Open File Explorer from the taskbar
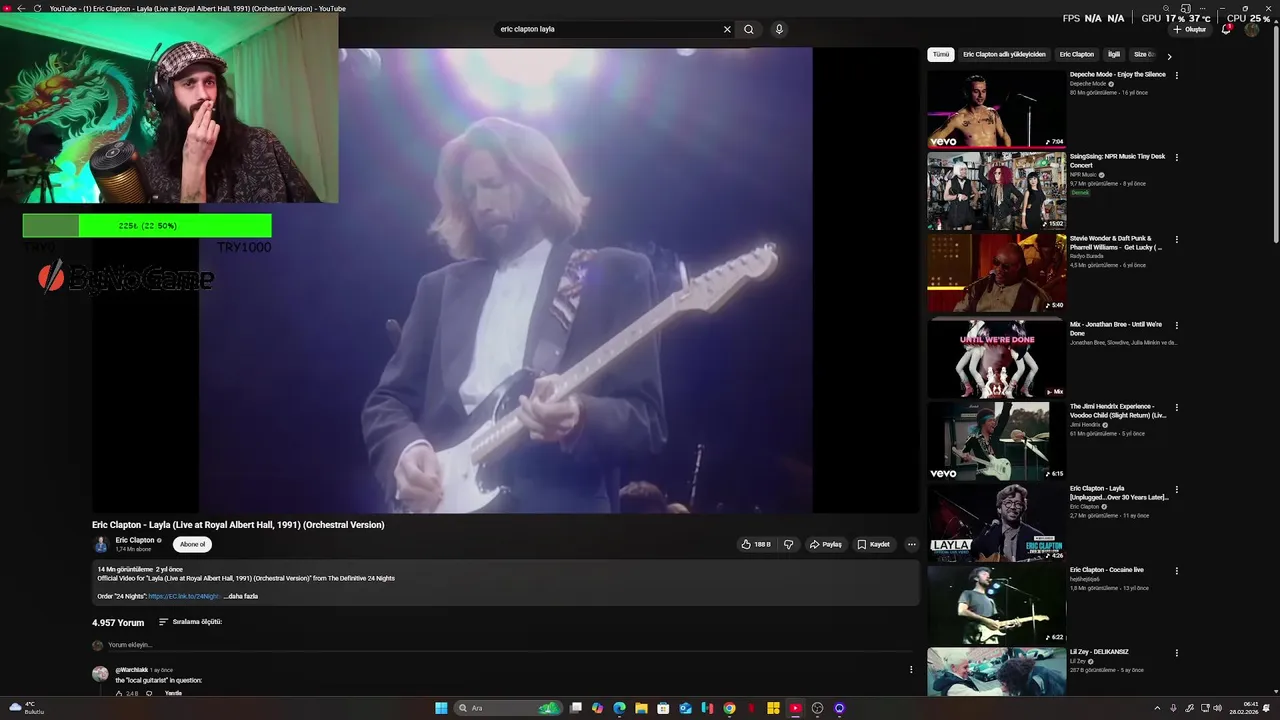Viewport: 1280px width, 720px height. point(641,708)
